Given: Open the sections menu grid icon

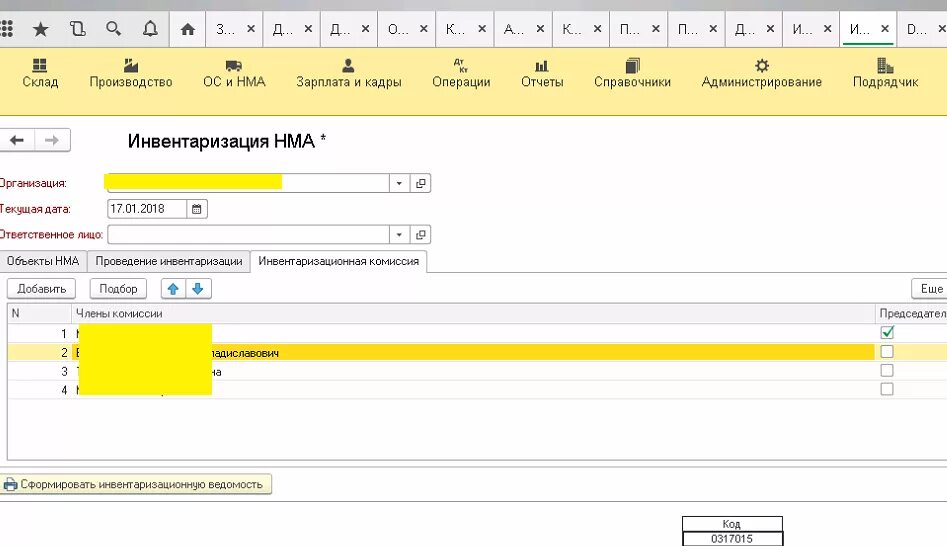Looking at the screenshot, I should [x=6, y=28].
